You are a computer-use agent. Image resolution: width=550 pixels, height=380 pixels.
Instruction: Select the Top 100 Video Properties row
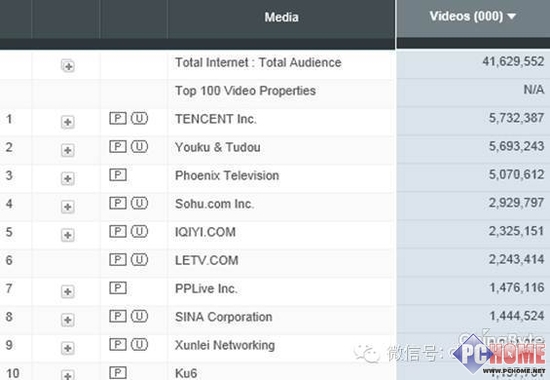[x=275, y=93]
